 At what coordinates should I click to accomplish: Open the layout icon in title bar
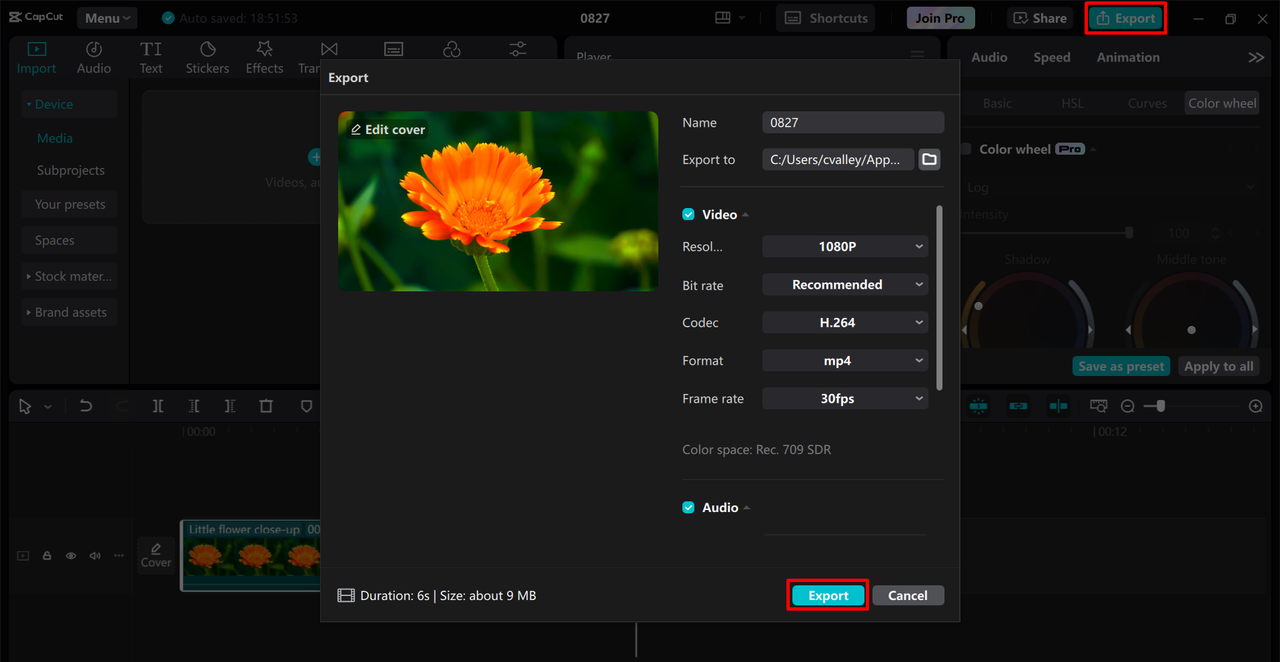[x=723, y=18]
